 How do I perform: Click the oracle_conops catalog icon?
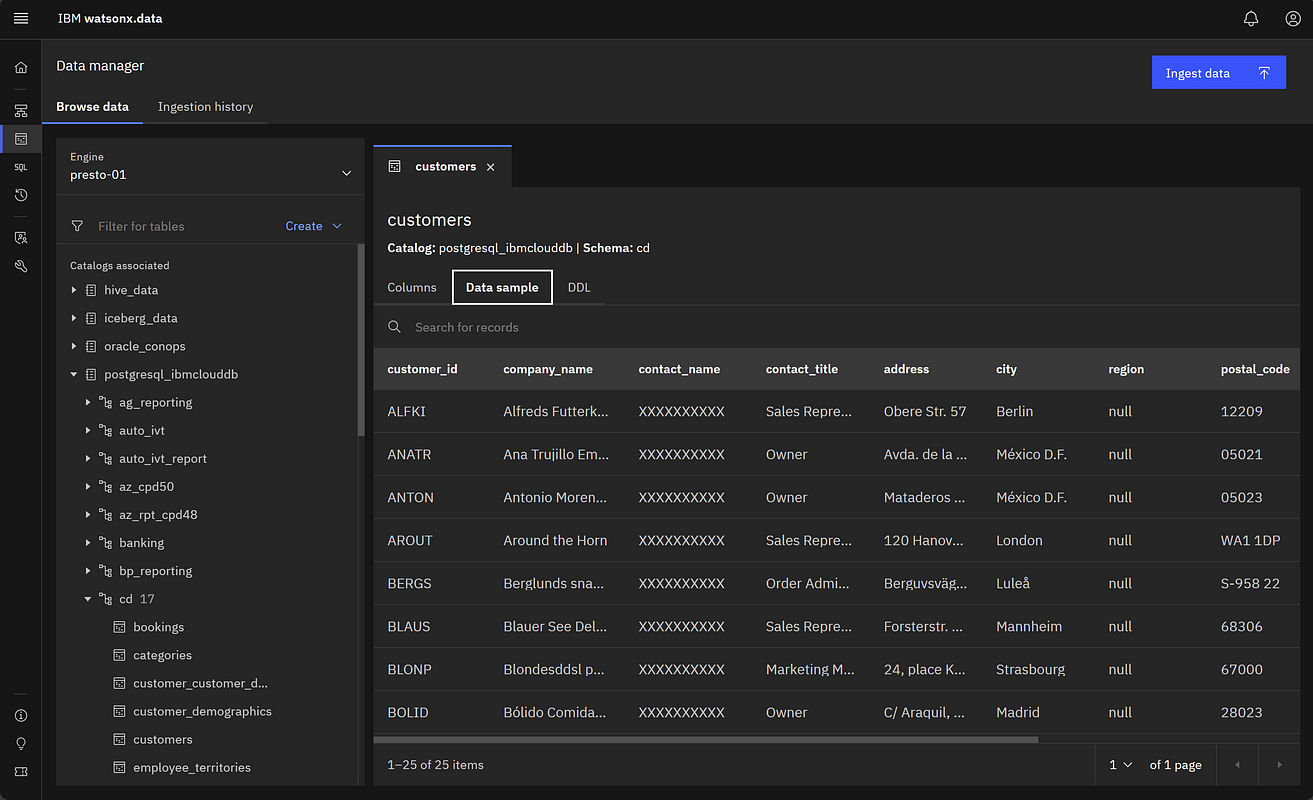point(91,346)
